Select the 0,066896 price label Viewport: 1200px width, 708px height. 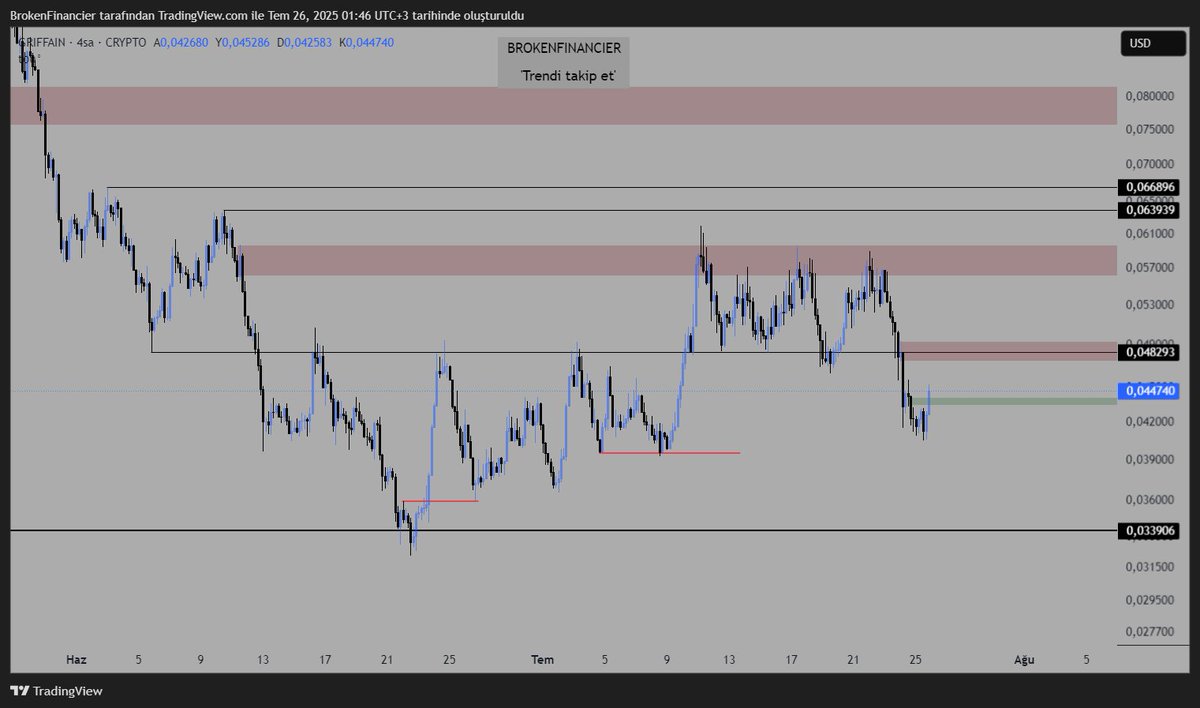coord(1150,187)
